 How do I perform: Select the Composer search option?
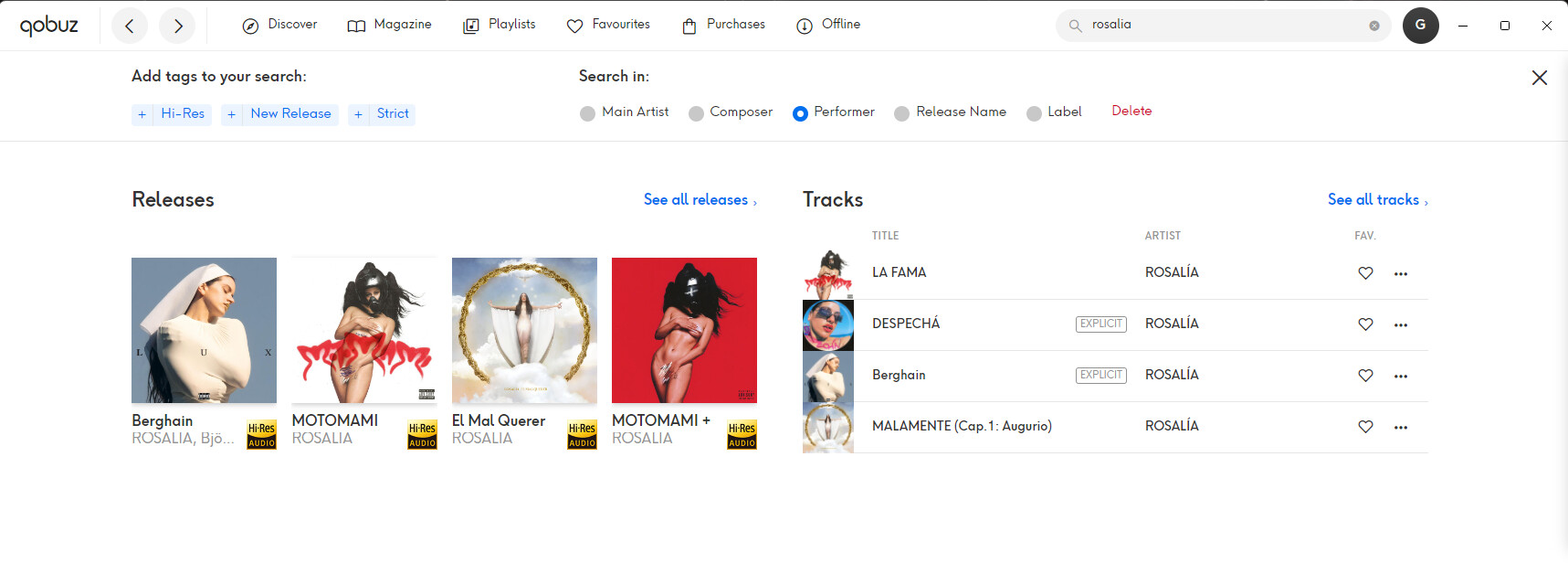pyautogui.click(x=696, y=113)
